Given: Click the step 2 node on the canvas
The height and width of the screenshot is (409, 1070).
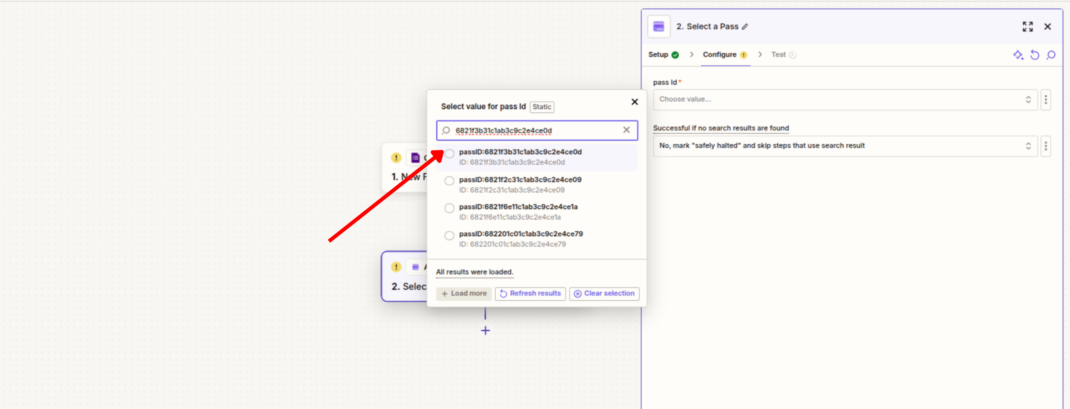Looking at the screenshot, I should (x=405, y=277).
